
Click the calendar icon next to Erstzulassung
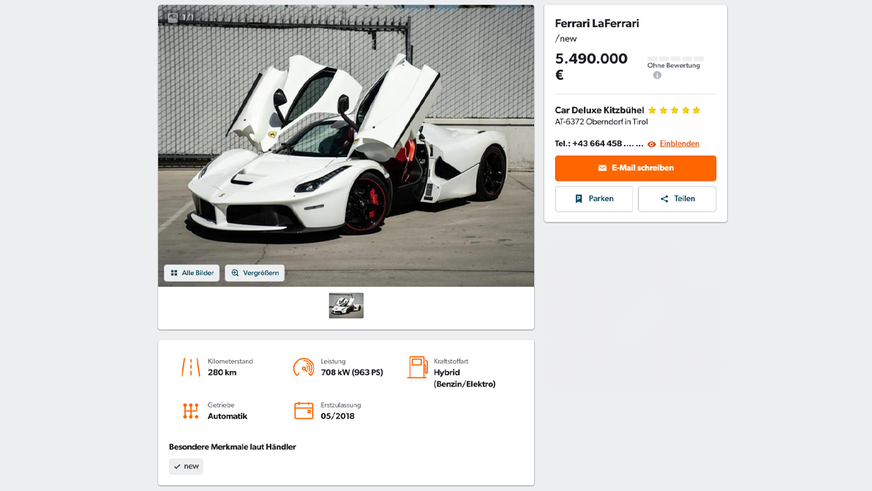pyautogui.click(x=304, y=410)
